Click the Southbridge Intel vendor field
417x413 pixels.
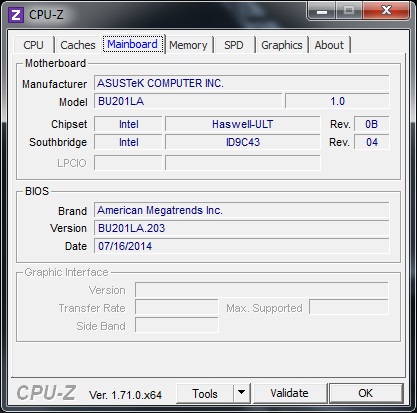[128, 142]
